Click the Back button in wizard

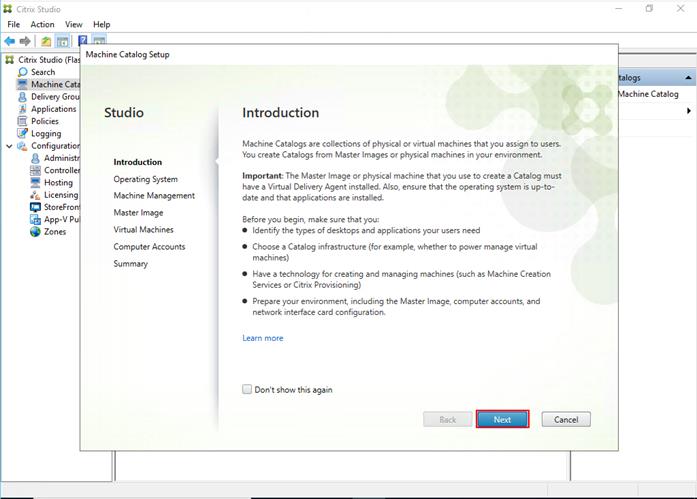click(x=448, y=419)
